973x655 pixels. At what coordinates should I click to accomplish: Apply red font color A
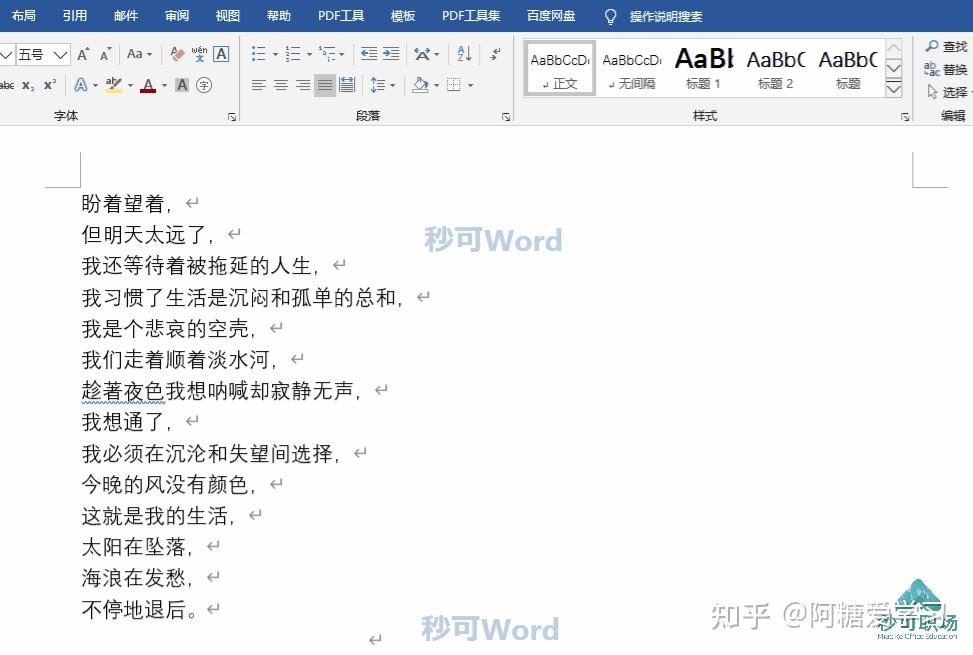pyautogui.click(x=148, y=85)
